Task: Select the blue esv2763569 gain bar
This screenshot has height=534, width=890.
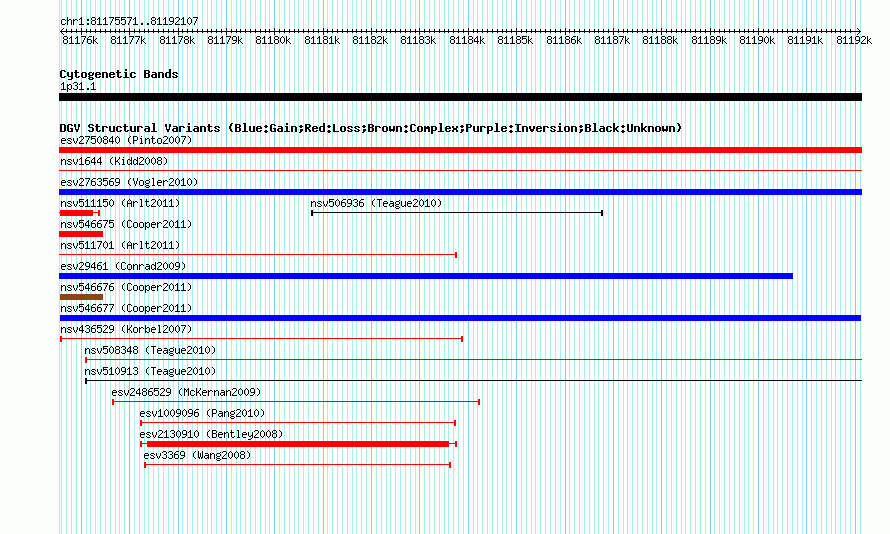Action: pyautogui.click(x=460, y=192)
